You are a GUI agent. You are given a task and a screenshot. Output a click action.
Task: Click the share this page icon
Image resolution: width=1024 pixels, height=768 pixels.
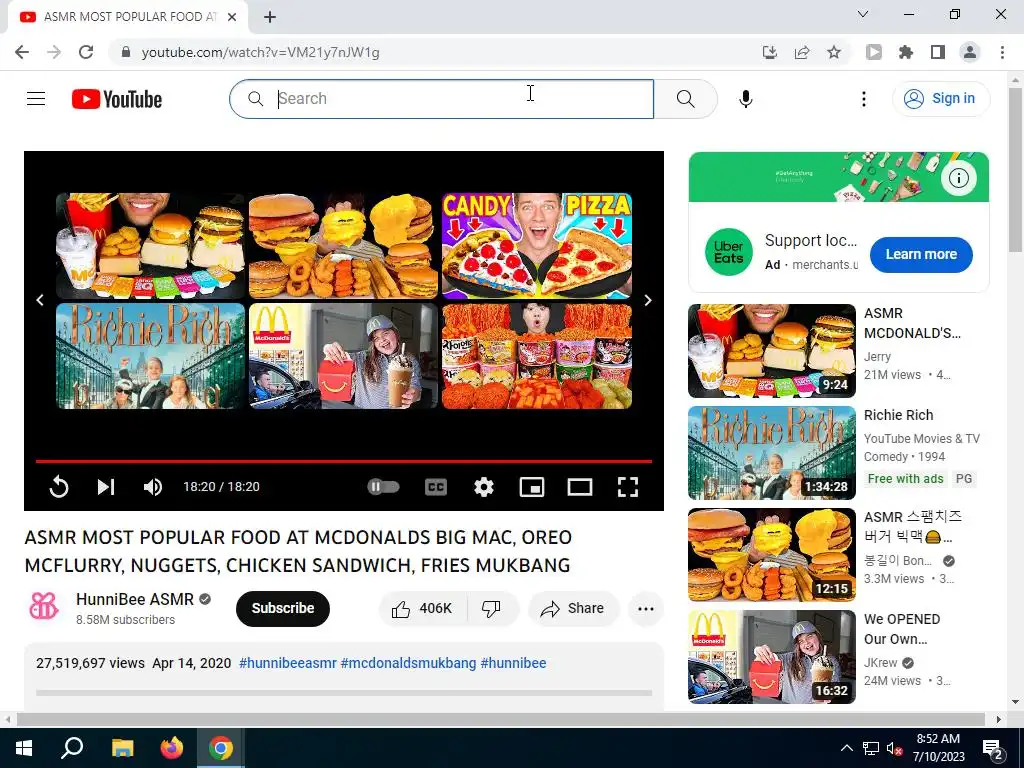point(802,52)
